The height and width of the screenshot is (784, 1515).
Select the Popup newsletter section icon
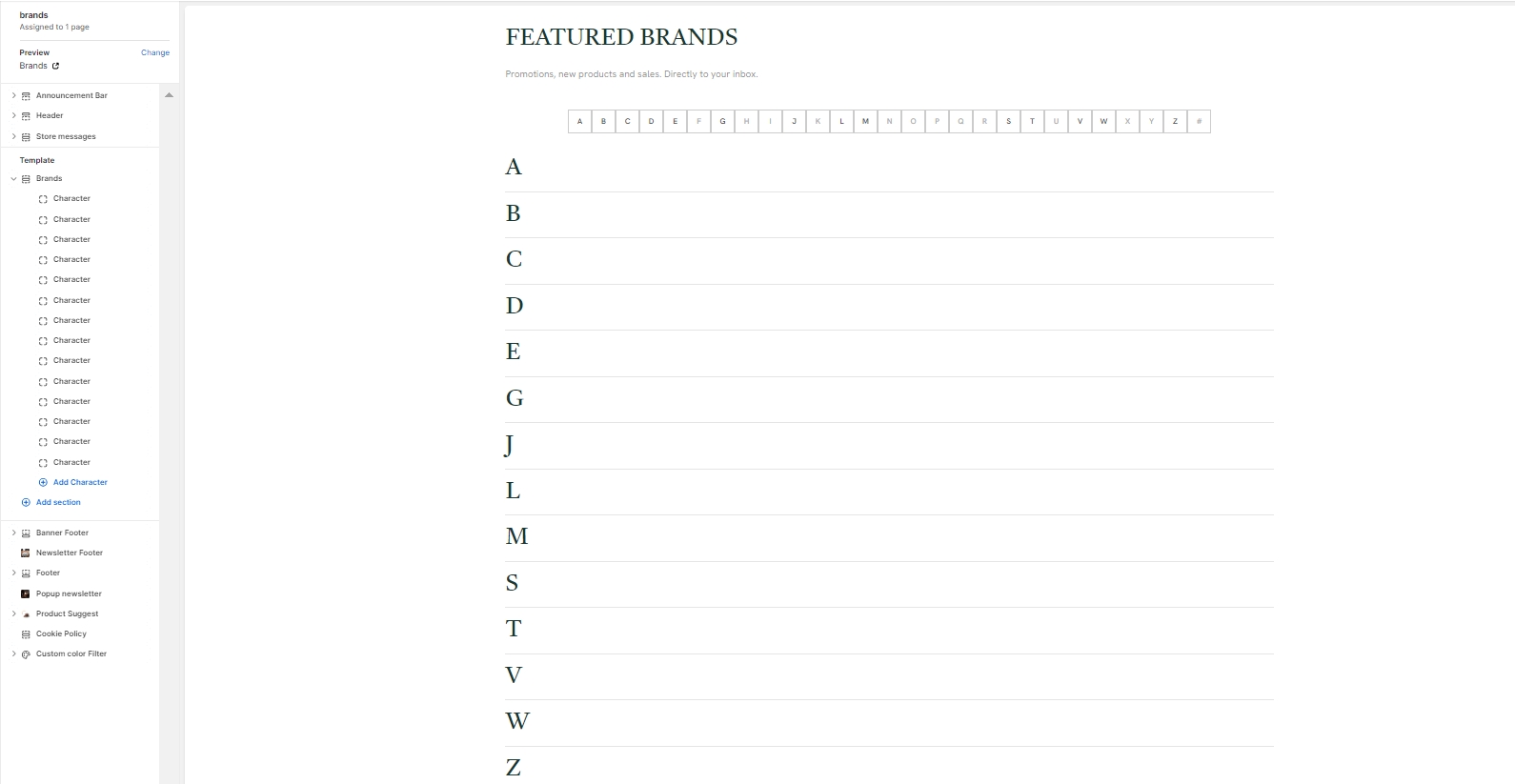click(x=26, y=593)
